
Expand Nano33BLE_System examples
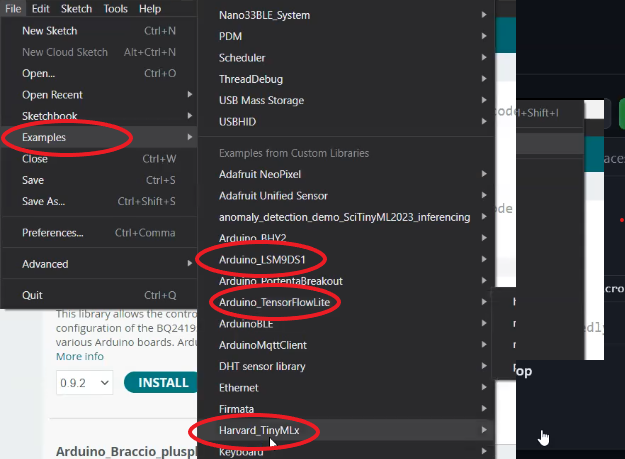click(346, 15)
